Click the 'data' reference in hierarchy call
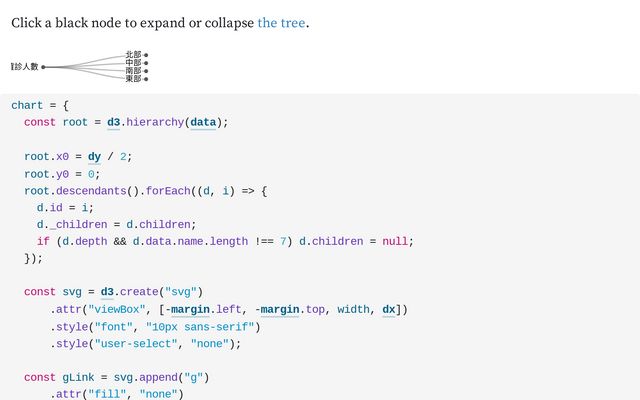640x400 pixels. pos(203,122)
